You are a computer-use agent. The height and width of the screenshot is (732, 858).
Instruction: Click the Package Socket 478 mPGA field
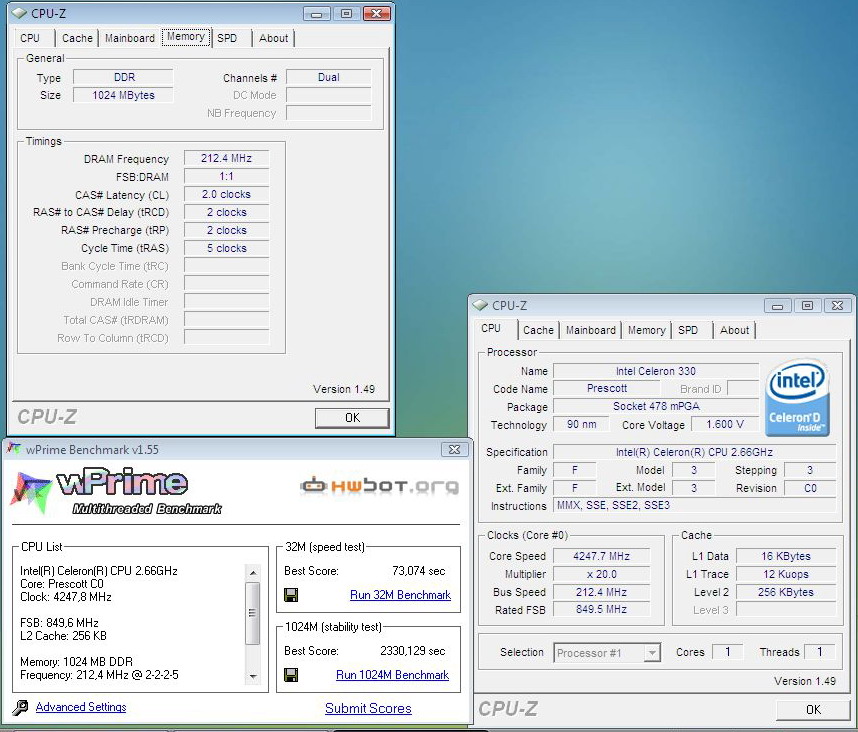point(656,406)
